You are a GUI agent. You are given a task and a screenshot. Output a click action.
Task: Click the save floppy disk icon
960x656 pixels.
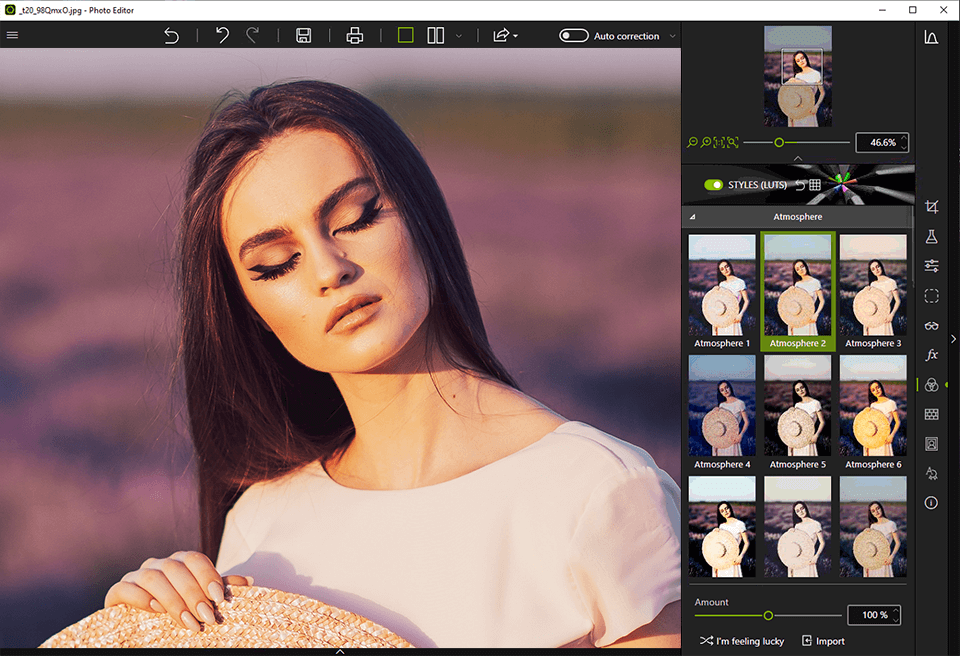(x=304, y=36)
